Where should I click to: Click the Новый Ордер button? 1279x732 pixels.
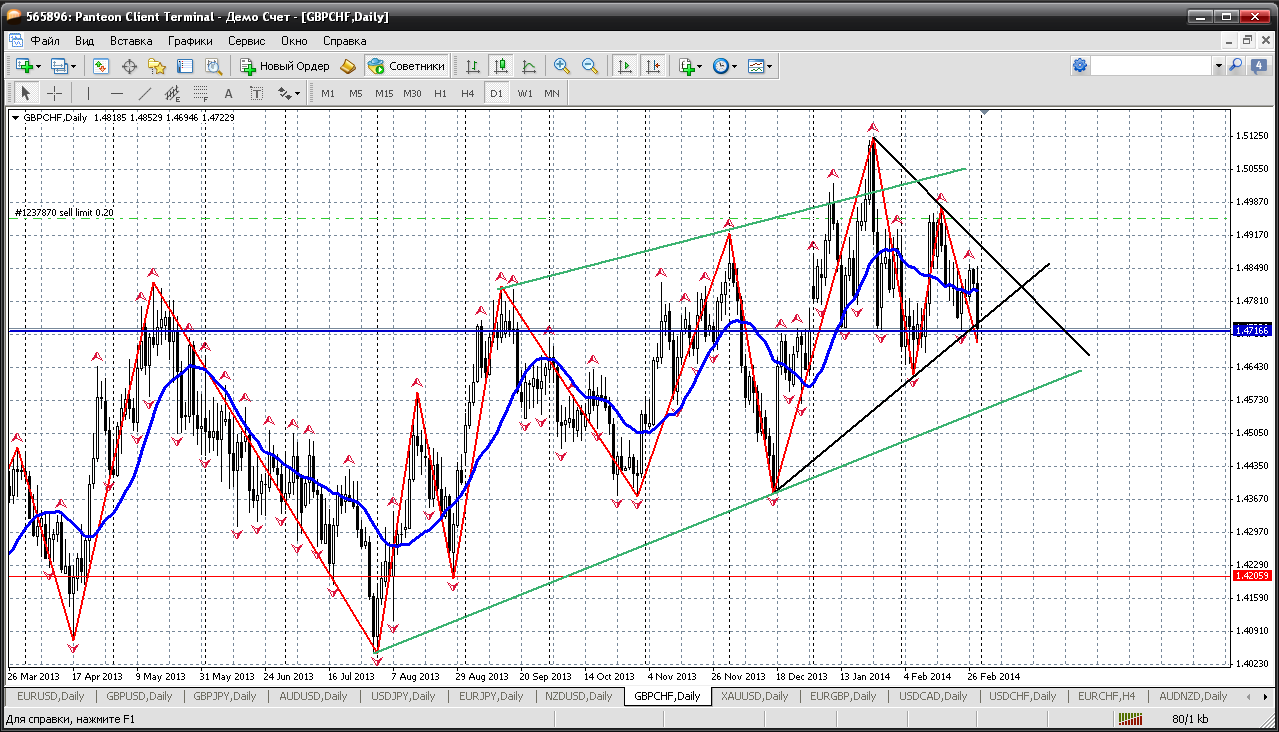point(285,66)
